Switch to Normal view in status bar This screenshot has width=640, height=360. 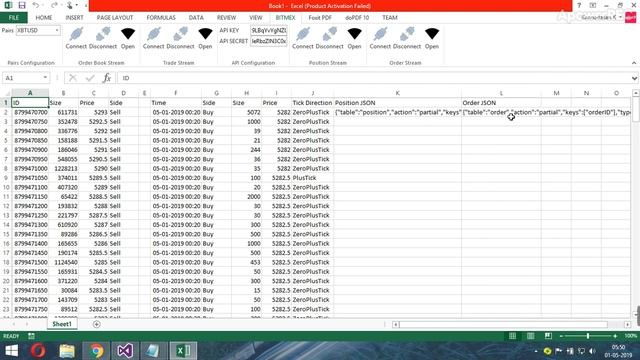pos(512,336)
